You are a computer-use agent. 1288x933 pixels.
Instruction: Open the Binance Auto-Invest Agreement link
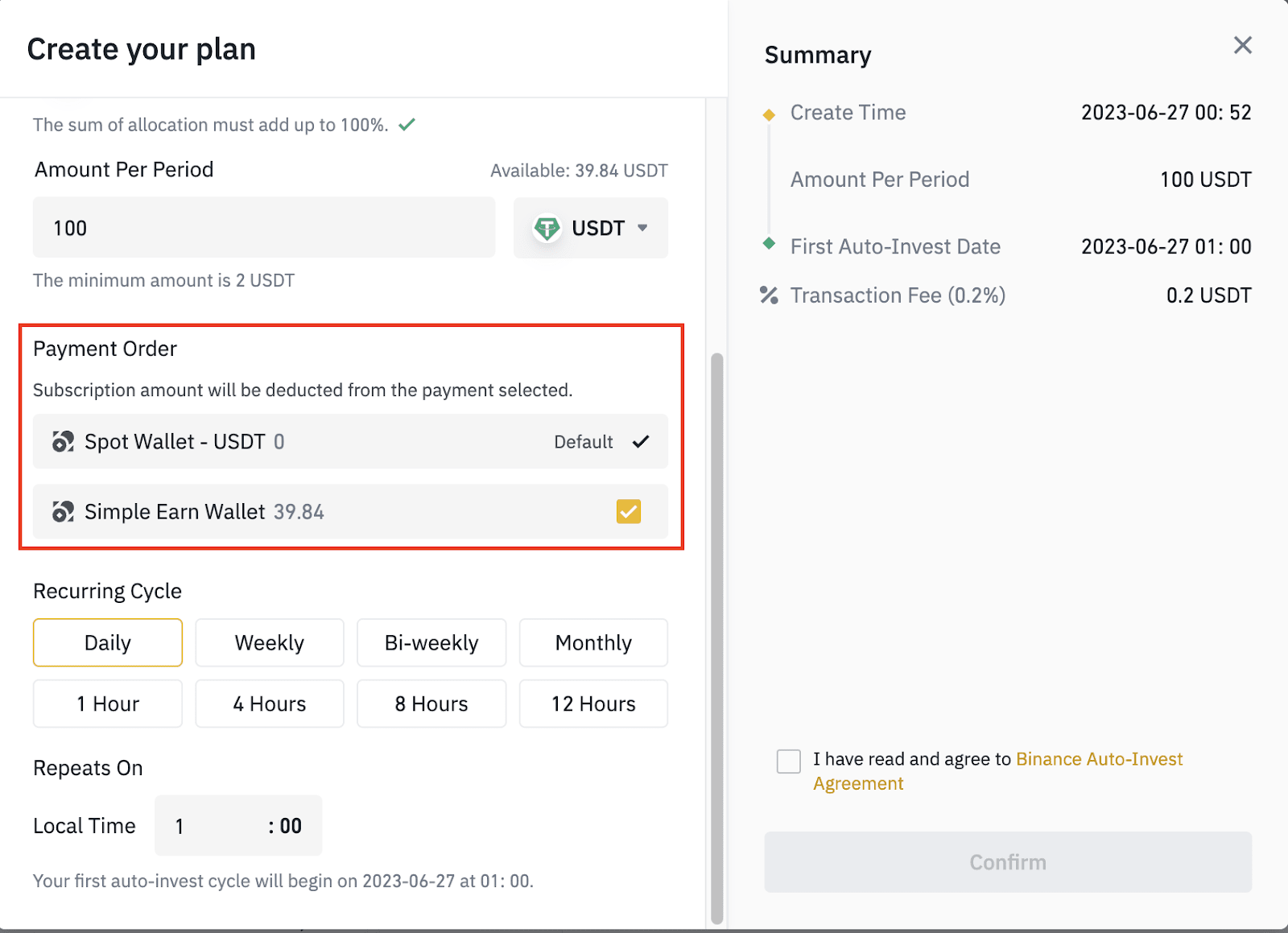coord(998,771)
